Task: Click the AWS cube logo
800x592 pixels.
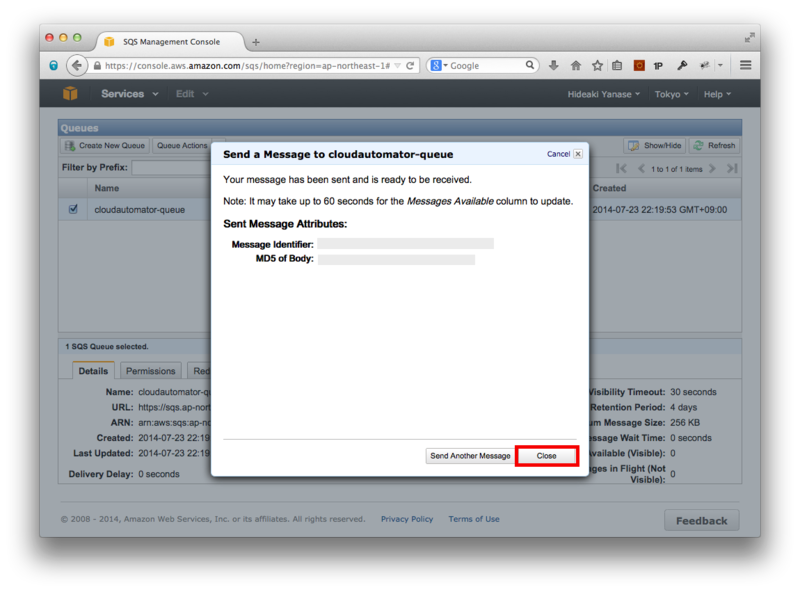Action: 70,93
